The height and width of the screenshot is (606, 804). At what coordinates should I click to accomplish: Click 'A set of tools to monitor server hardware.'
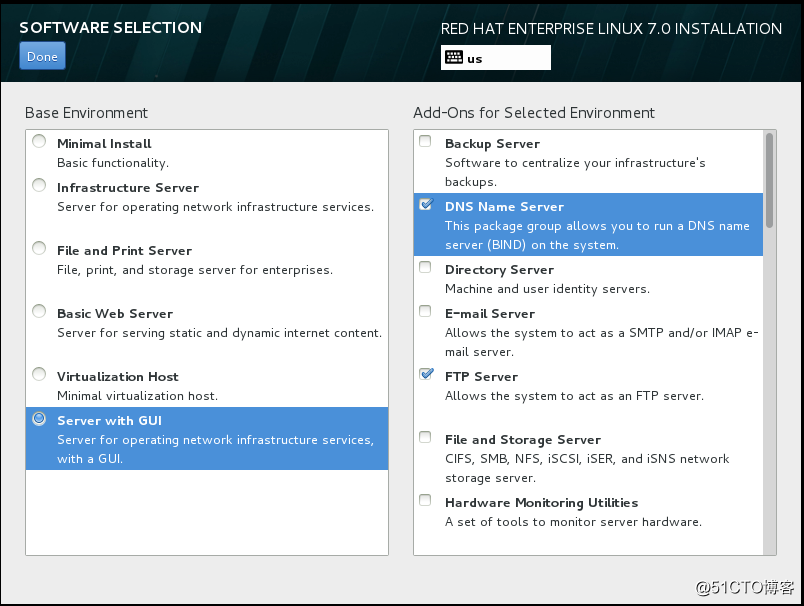tap(573, 522)
